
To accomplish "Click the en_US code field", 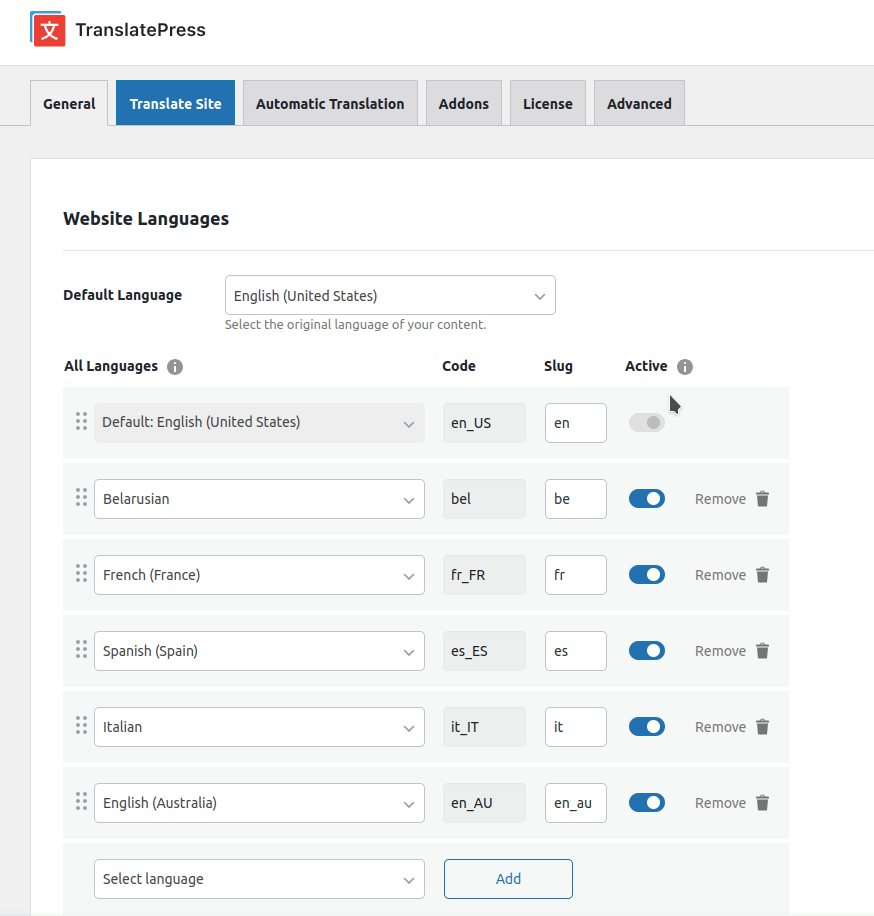I will tap(484, 423).
